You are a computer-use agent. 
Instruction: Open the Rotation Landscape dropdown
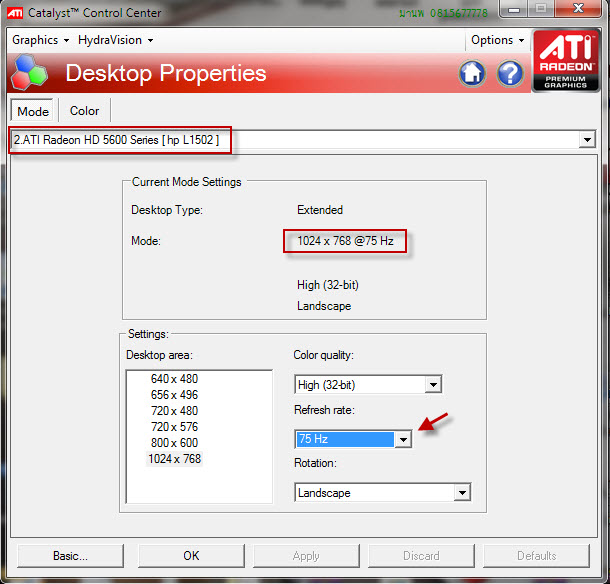[x=383, y=493]
